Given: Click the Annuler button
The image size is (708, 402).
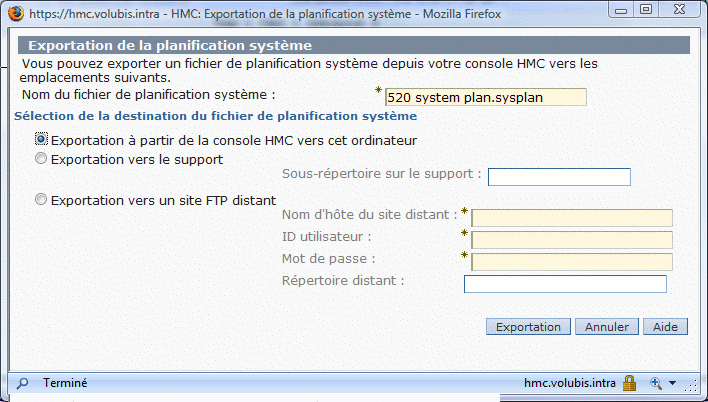Looking at the screenshot, I should [607, 327].
